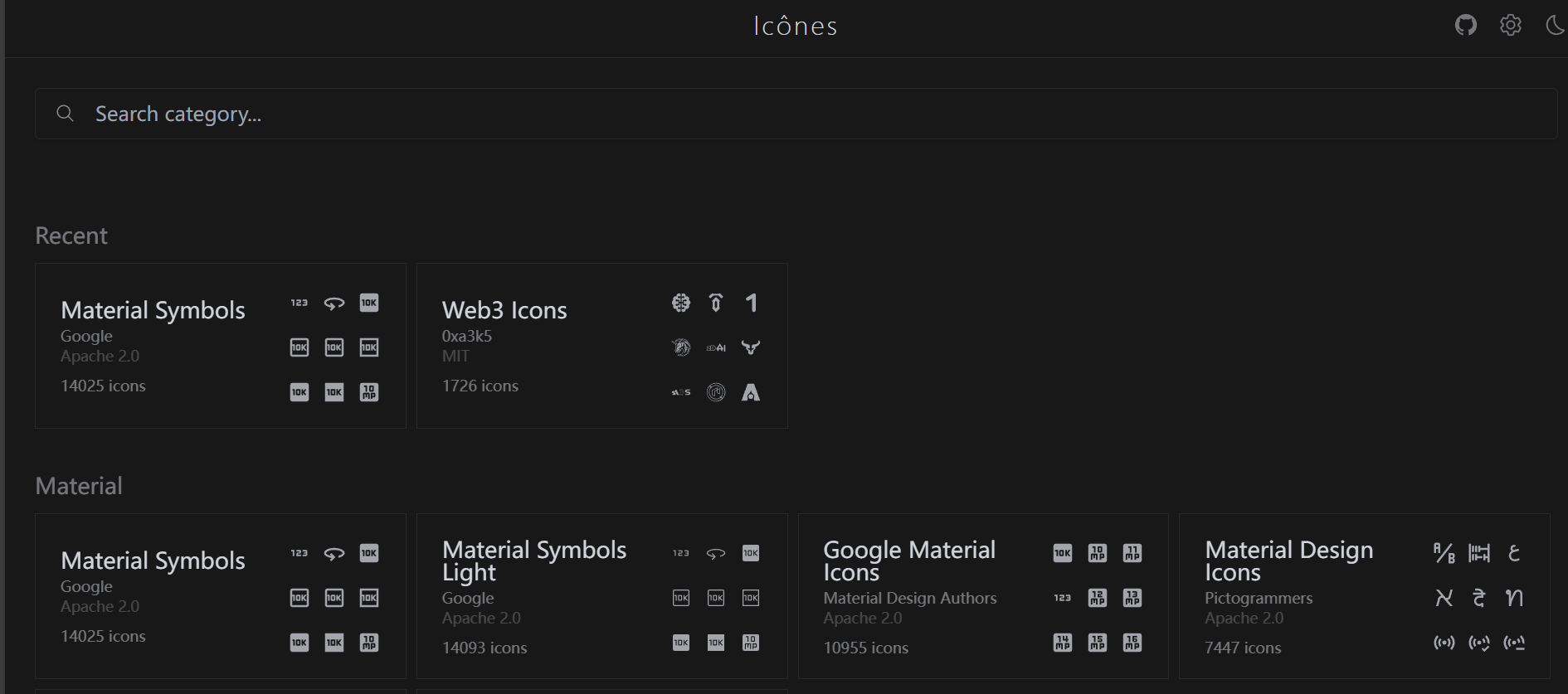Click the circular spiral icon in Web3 Icons
This screenshot has height=694, width=1568.
[716, 392]
